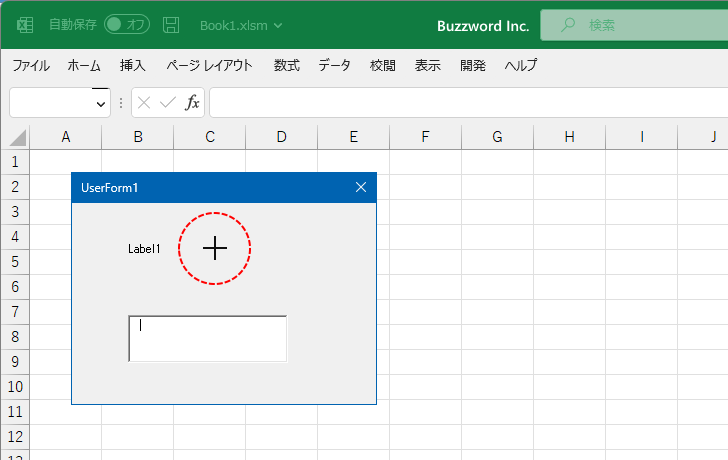The width and height of the screenshot is (728, 460).
Task: Select column I header
Action: coord(642,137)
